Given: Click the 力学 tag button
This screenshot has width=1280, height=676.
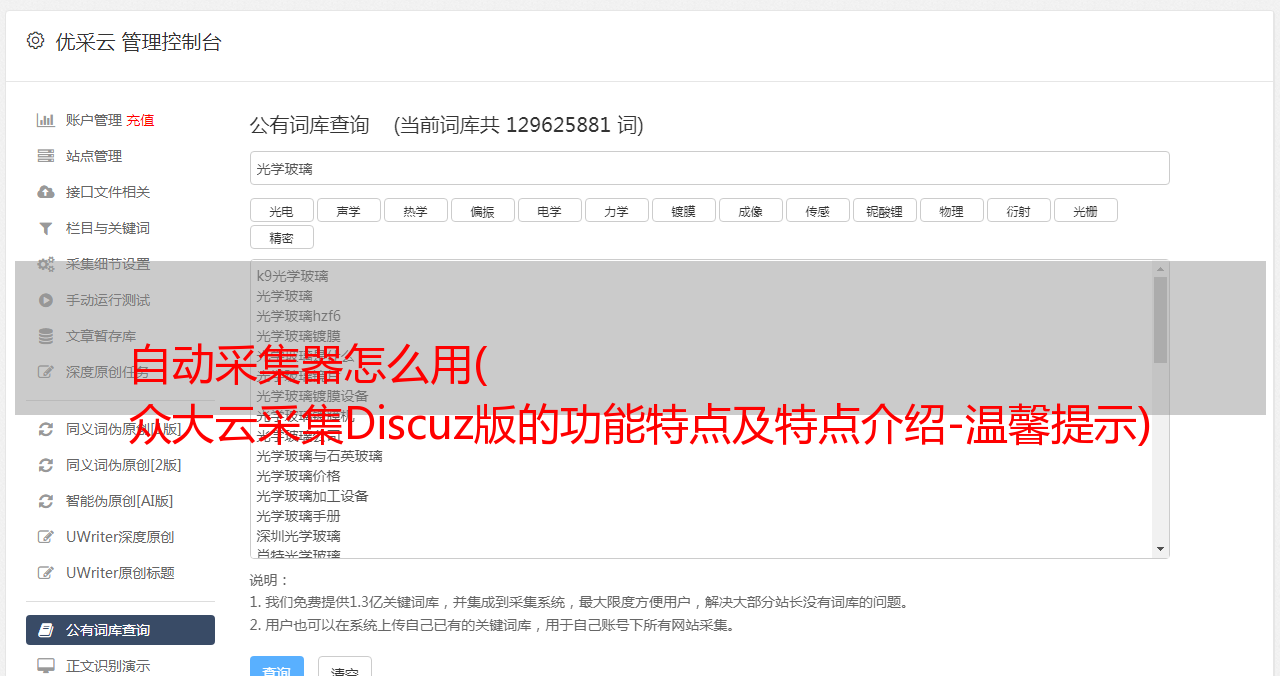Looking at the screenshot, I should tap(616, 211).
